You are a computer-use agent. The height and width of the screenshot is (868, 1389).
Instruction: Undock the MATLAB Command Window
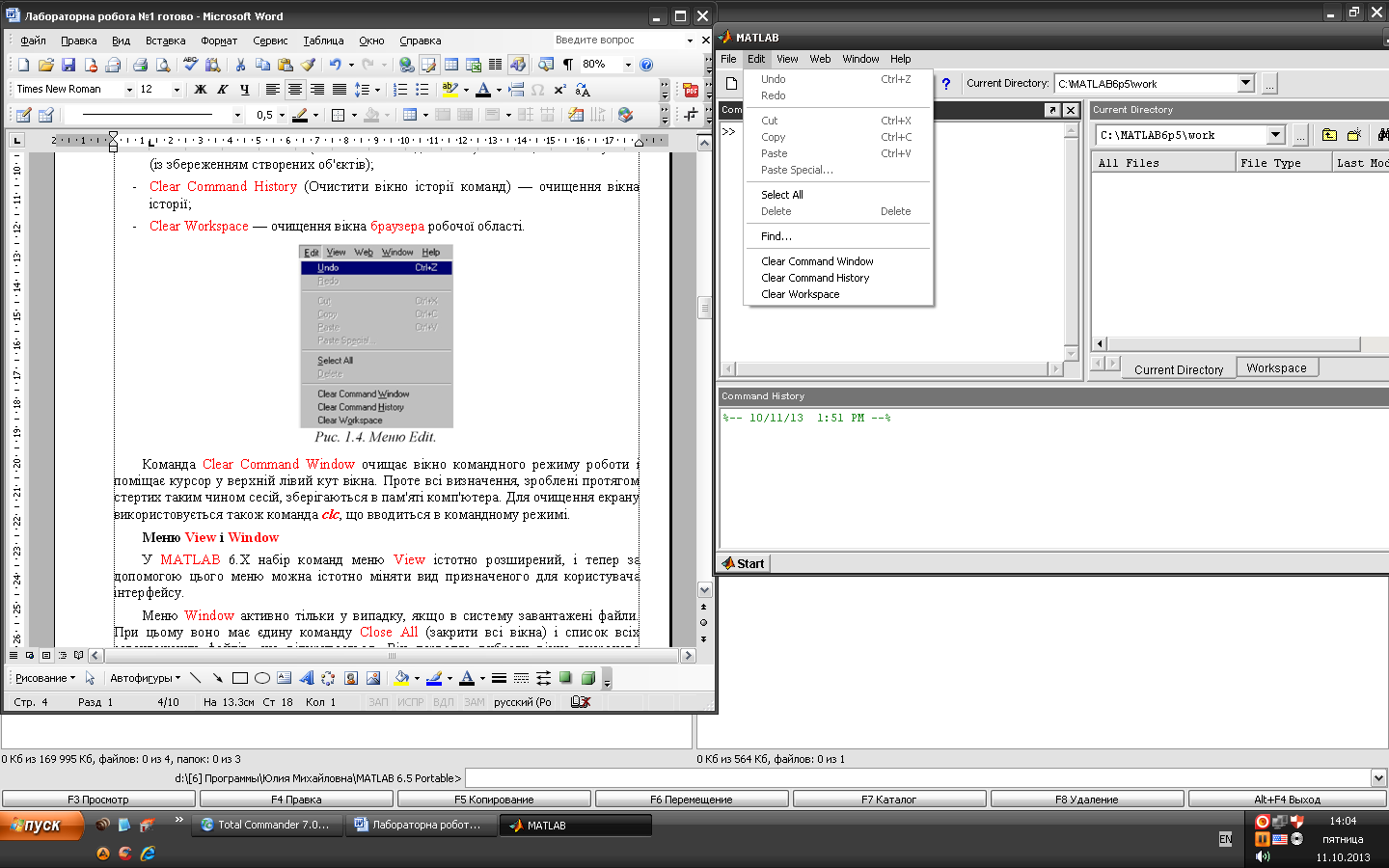tap(1052, 110)
